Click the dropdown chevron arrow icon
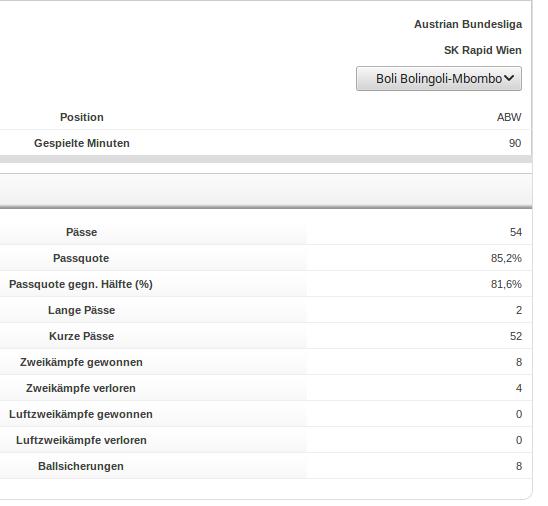This screenshot has height=506, width=548. coord(509,78)
